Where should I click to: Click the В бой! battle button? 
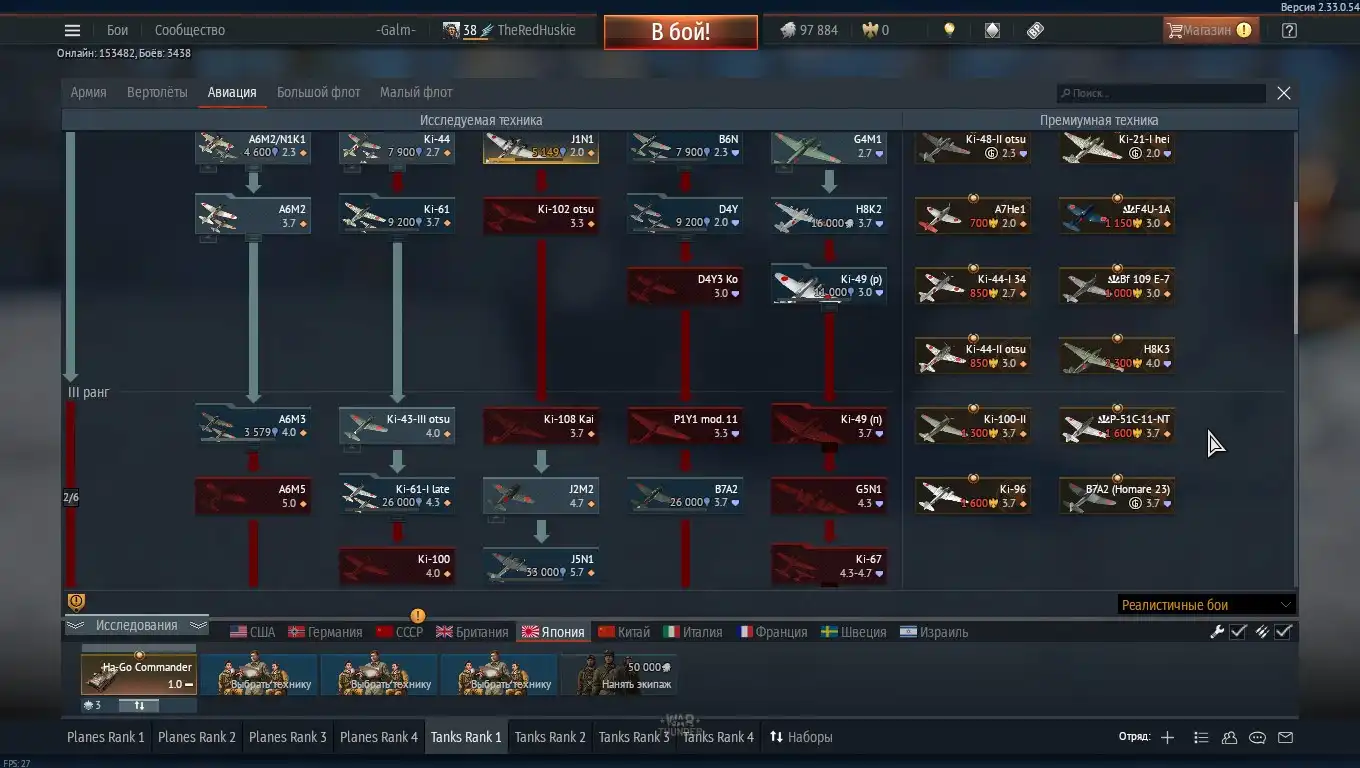click(x=680, y=31)
